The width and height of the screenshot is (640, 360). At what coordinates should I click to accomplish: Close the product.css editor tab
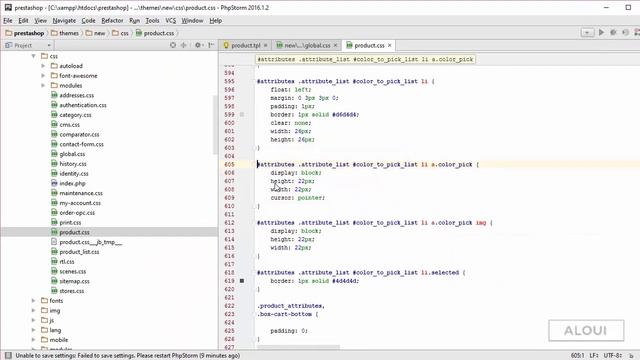(x=390, y=45)
